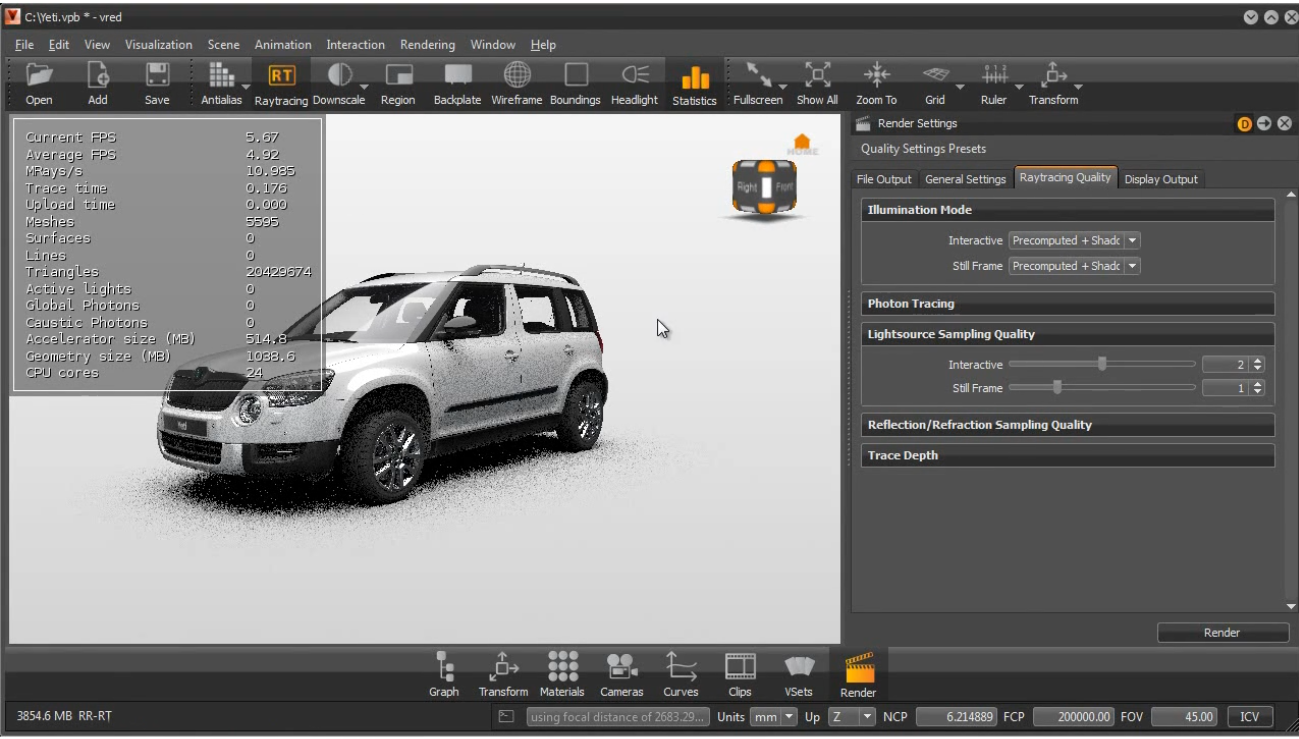Collapse the Illumination Mode section

tap(1068, 210)
